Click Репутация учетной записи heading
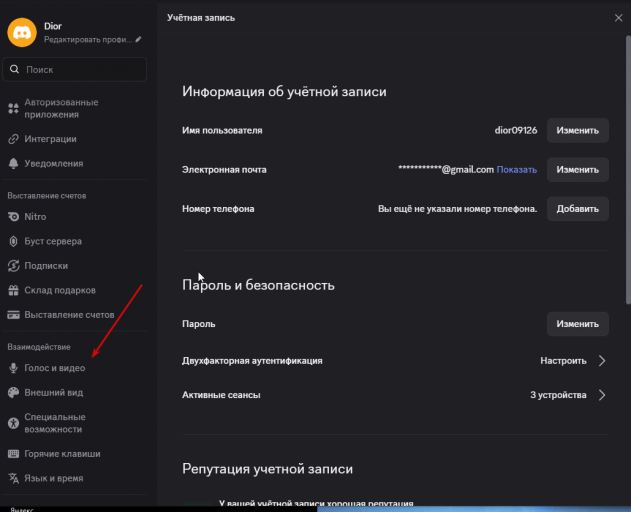The height and width of the screenshot is (512, 631). (x=267, y=469)
